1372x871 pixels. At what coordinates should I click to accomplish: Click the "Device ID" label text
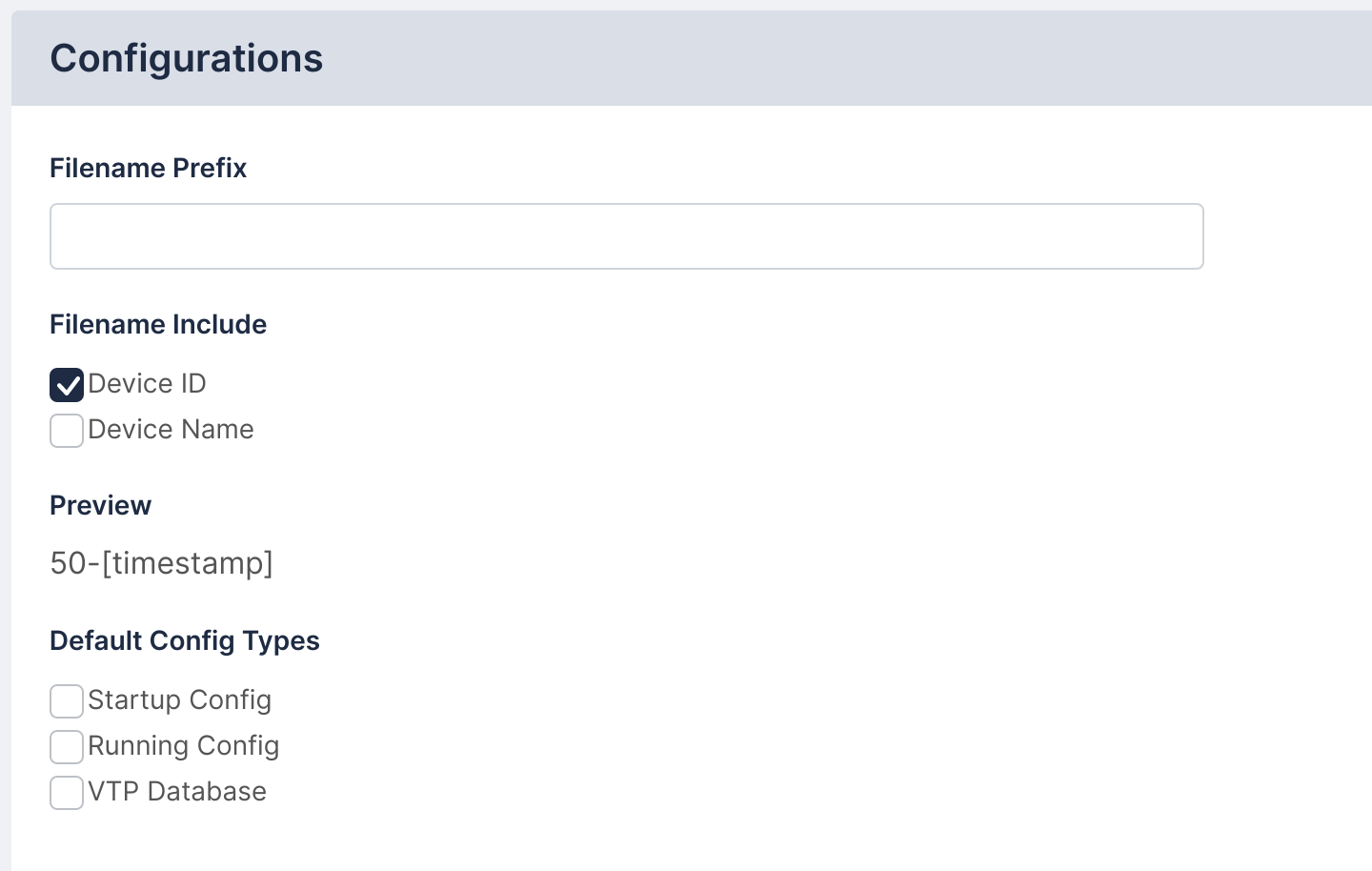tap(147, 384)
